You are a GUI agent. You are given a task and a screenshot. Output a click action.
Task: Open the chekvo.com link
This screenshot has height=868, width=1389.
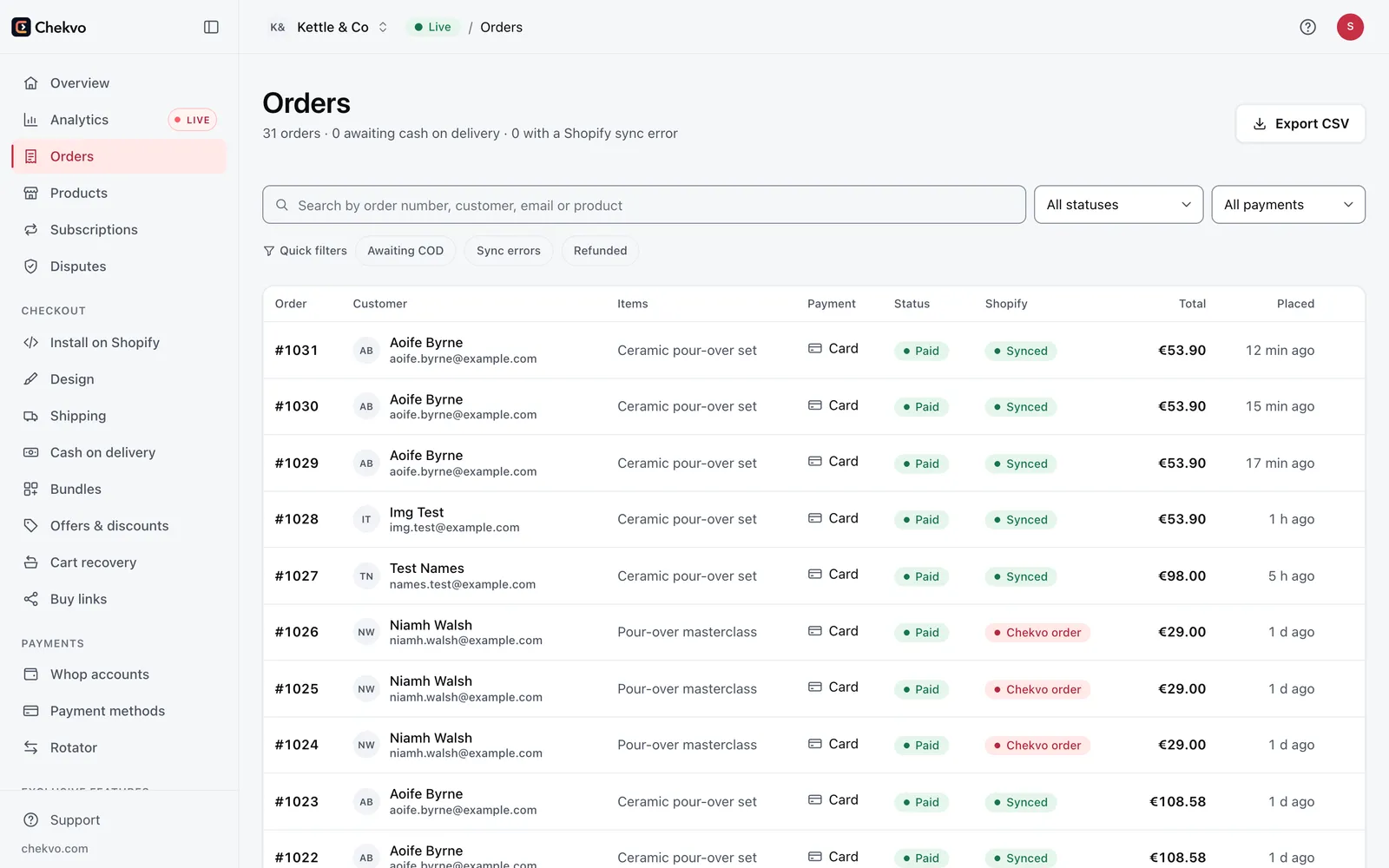55,849
